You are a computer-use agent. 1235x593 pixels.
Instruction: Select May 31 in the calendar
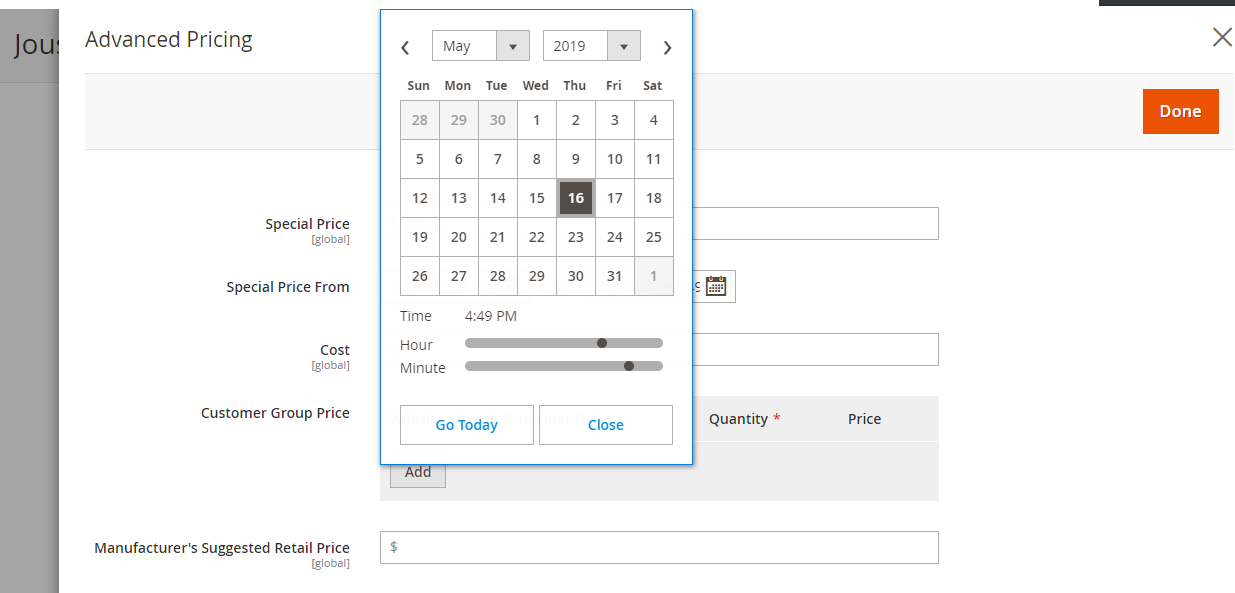[614, 276]
